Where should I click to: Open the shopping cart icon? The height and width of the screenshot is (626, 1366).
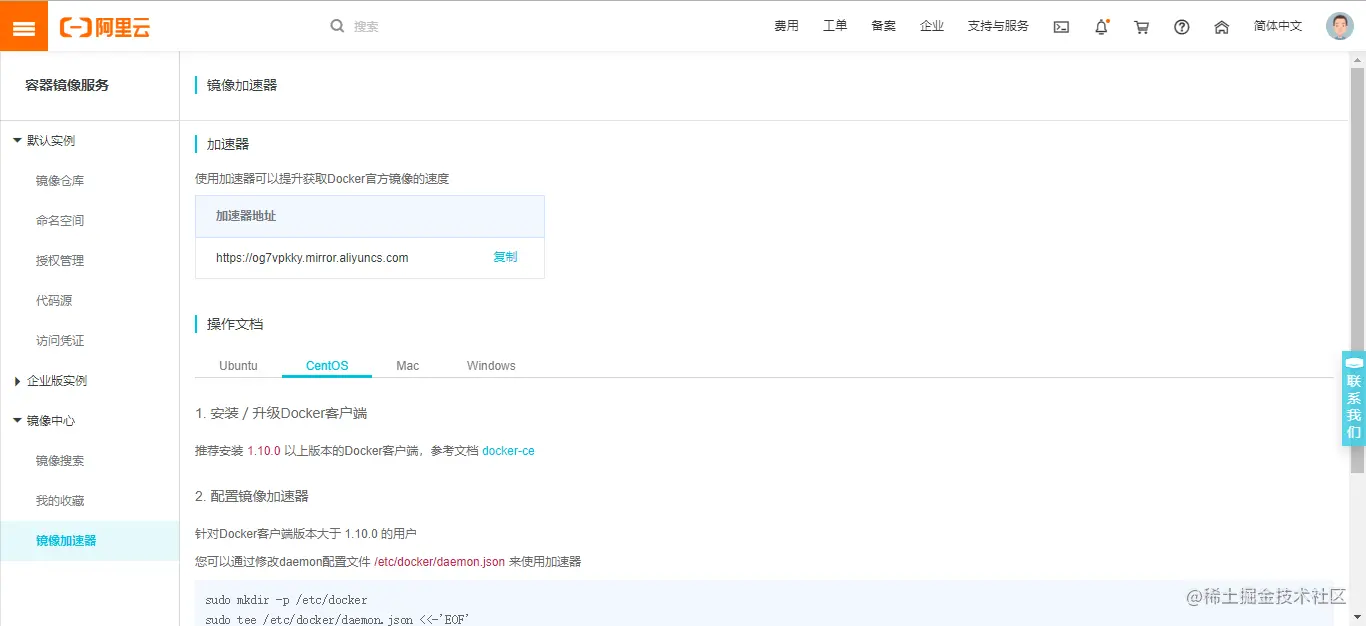tap(1141, 27)
